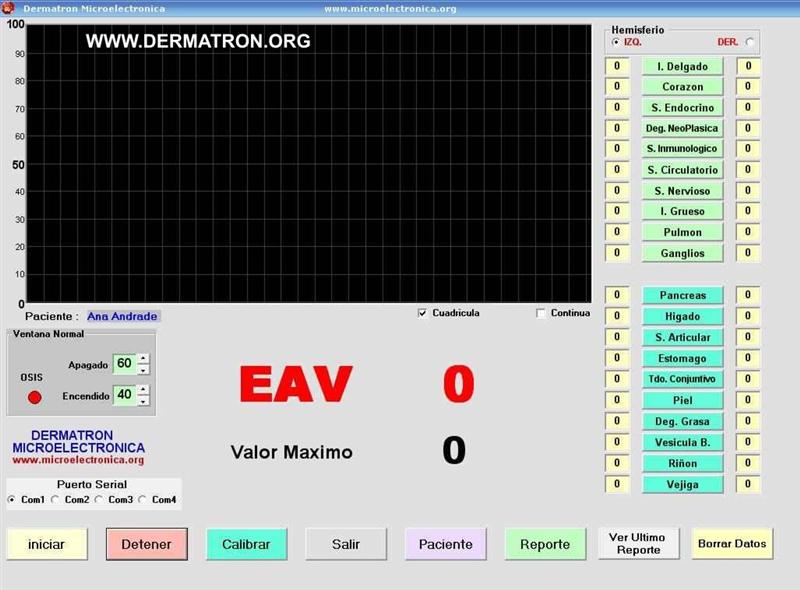Click the Calibrar button
Viewport: 800px width, 590px height.
click(246, 544)
